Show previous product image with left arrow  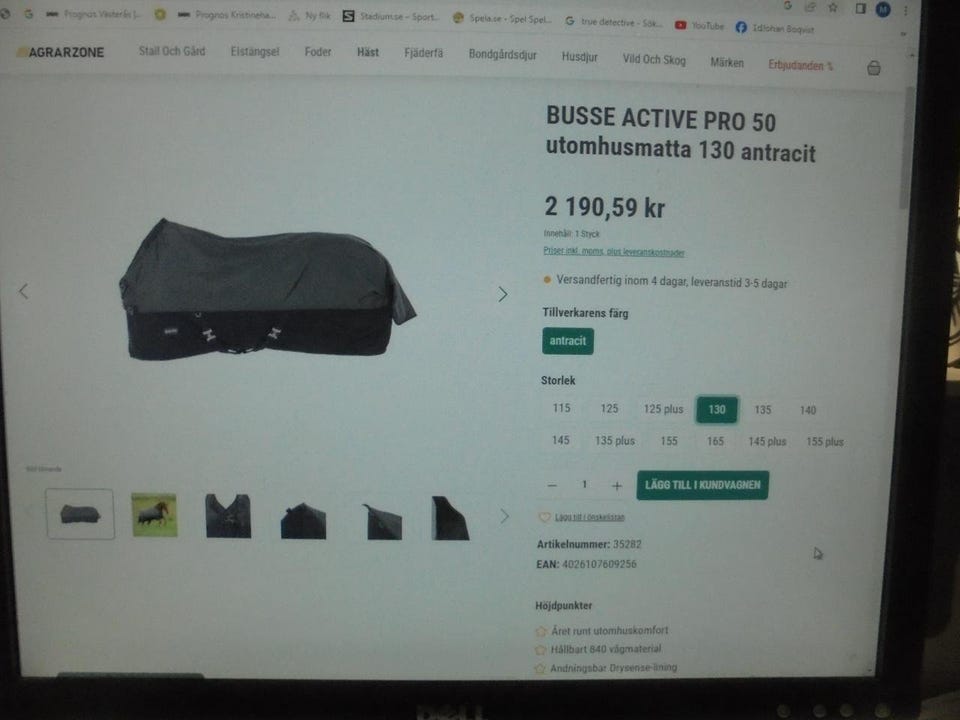pos(23,291)
